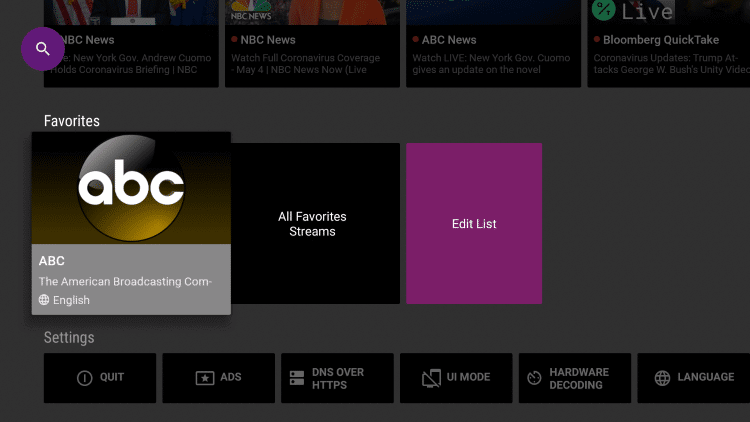Screen dimensions: 750x422
Task: Click the Hardware Decoding circular icon
Action: point(534,378)
